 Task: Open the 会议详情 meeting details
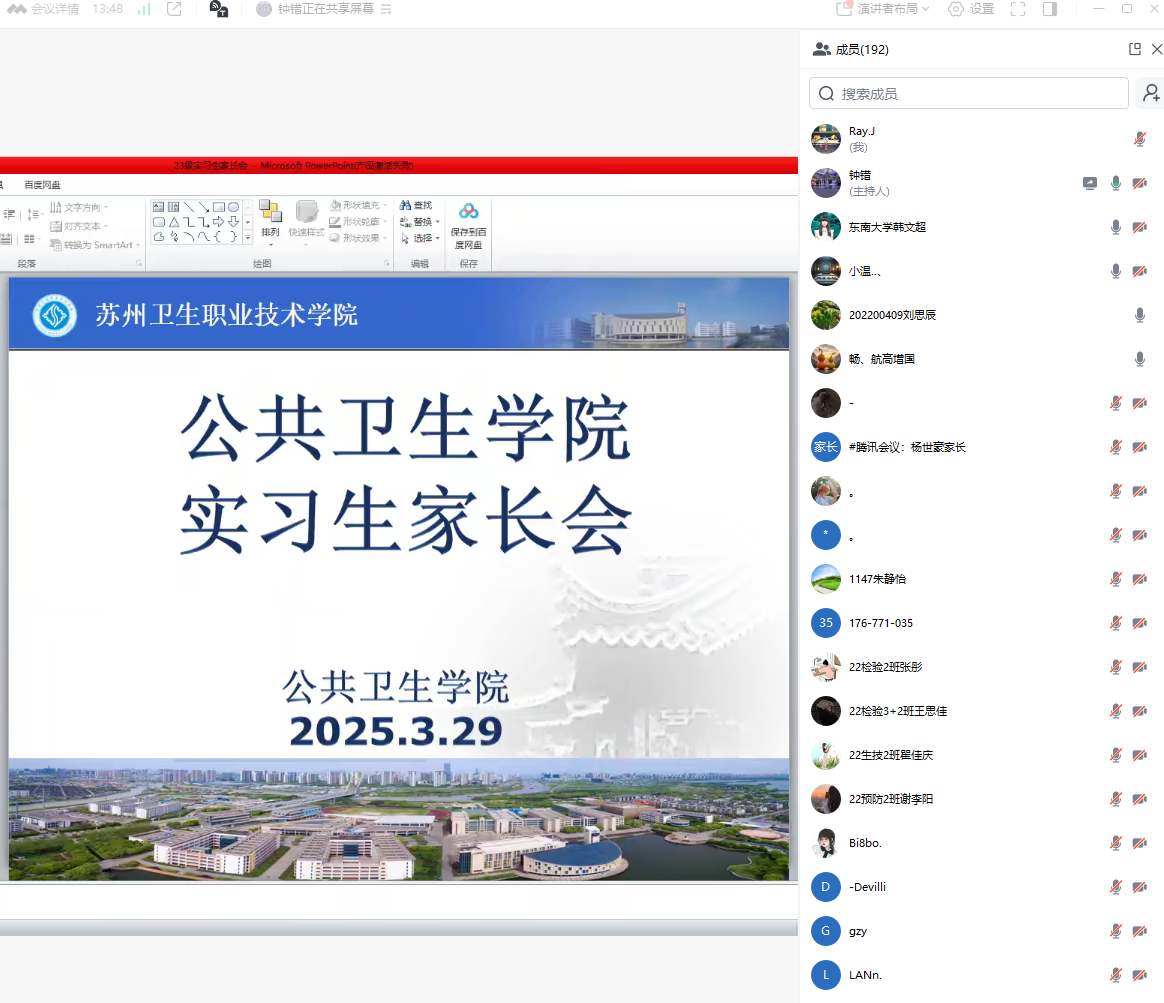point(43,9)
